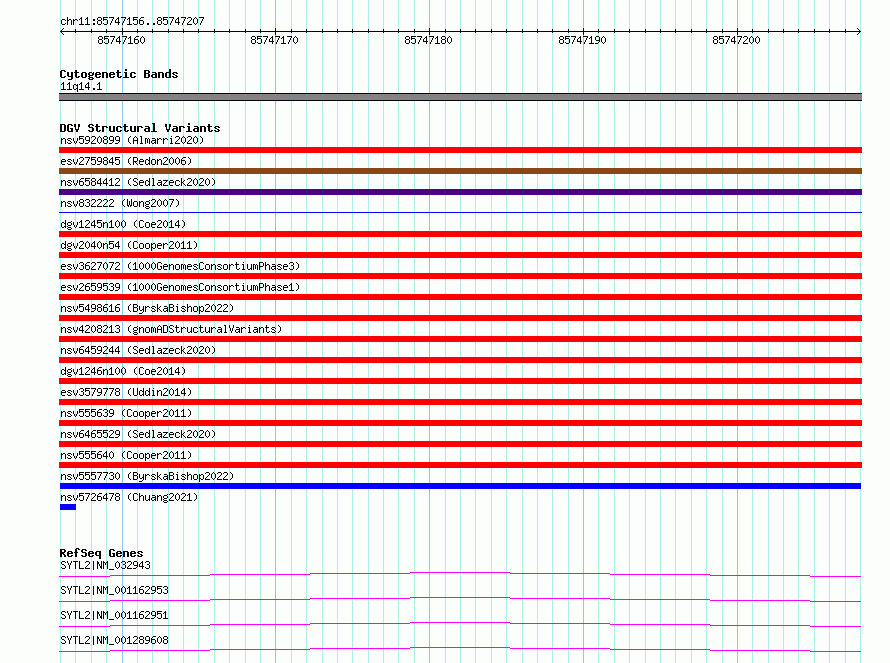Click the red bar under dgv1246n100

click(x=460, y=381)
